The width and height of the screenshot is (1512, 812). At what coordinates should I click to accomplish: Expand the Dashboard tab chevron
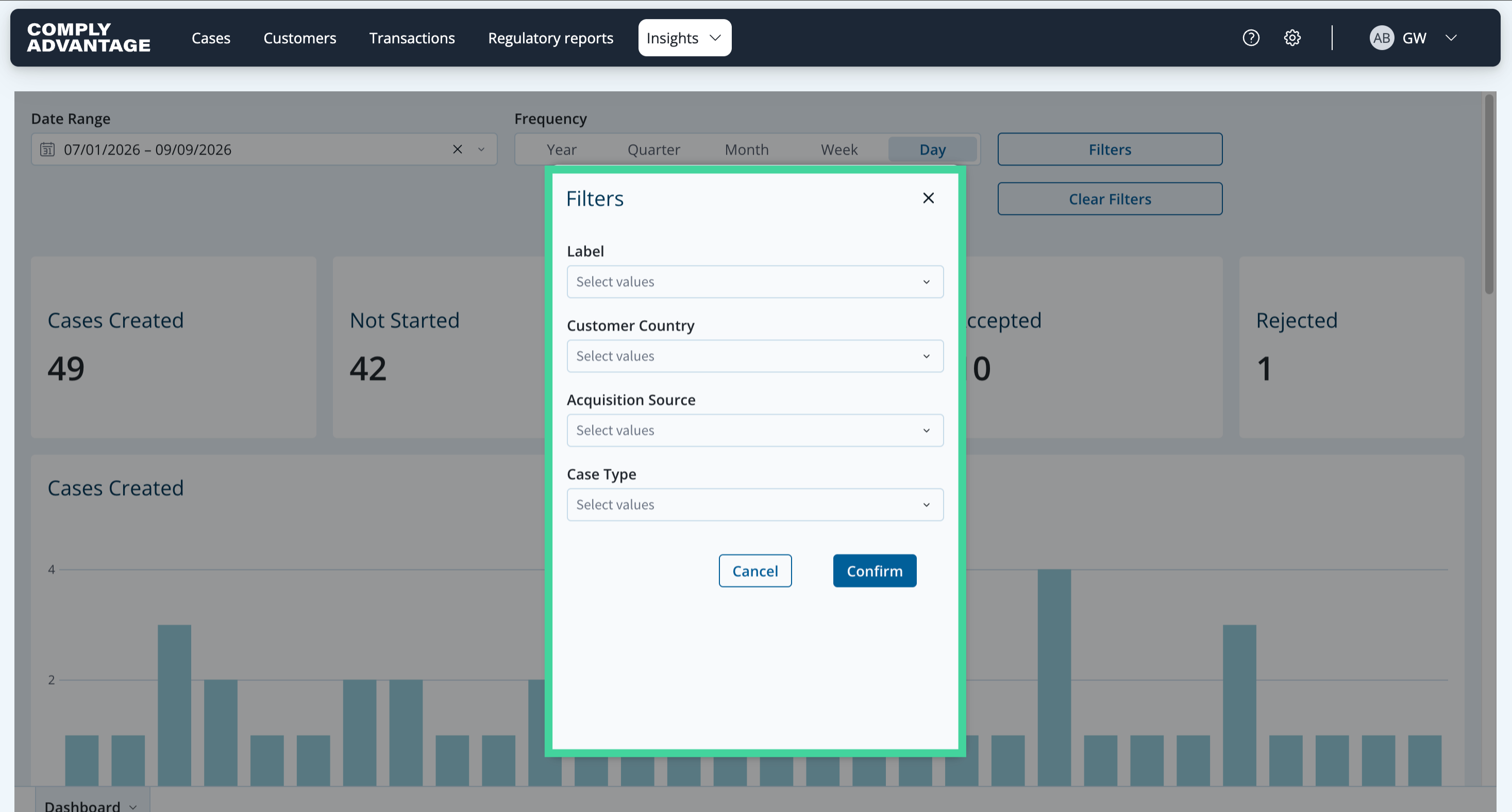tap(133, 806)
